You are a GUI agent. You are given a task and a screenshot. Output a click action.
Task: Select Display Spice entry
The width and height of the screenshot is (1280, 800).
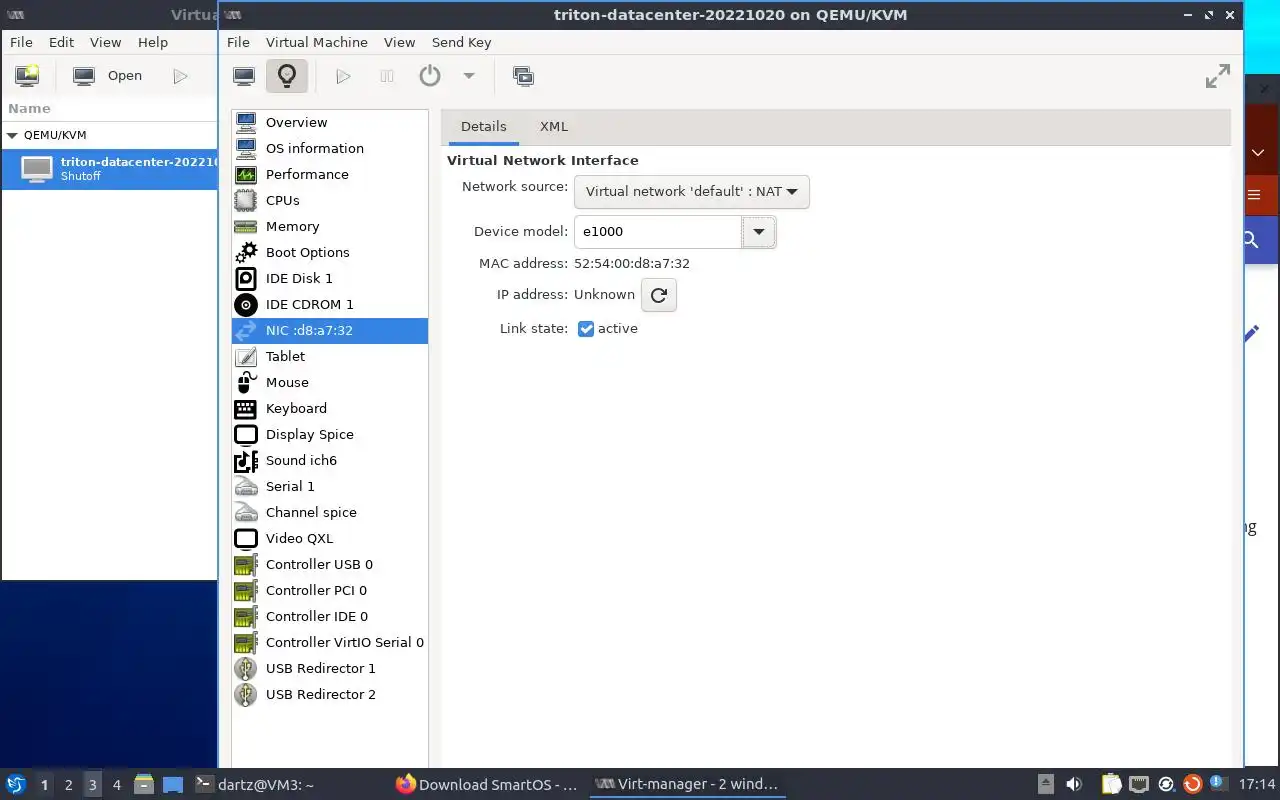pos(330,434)
